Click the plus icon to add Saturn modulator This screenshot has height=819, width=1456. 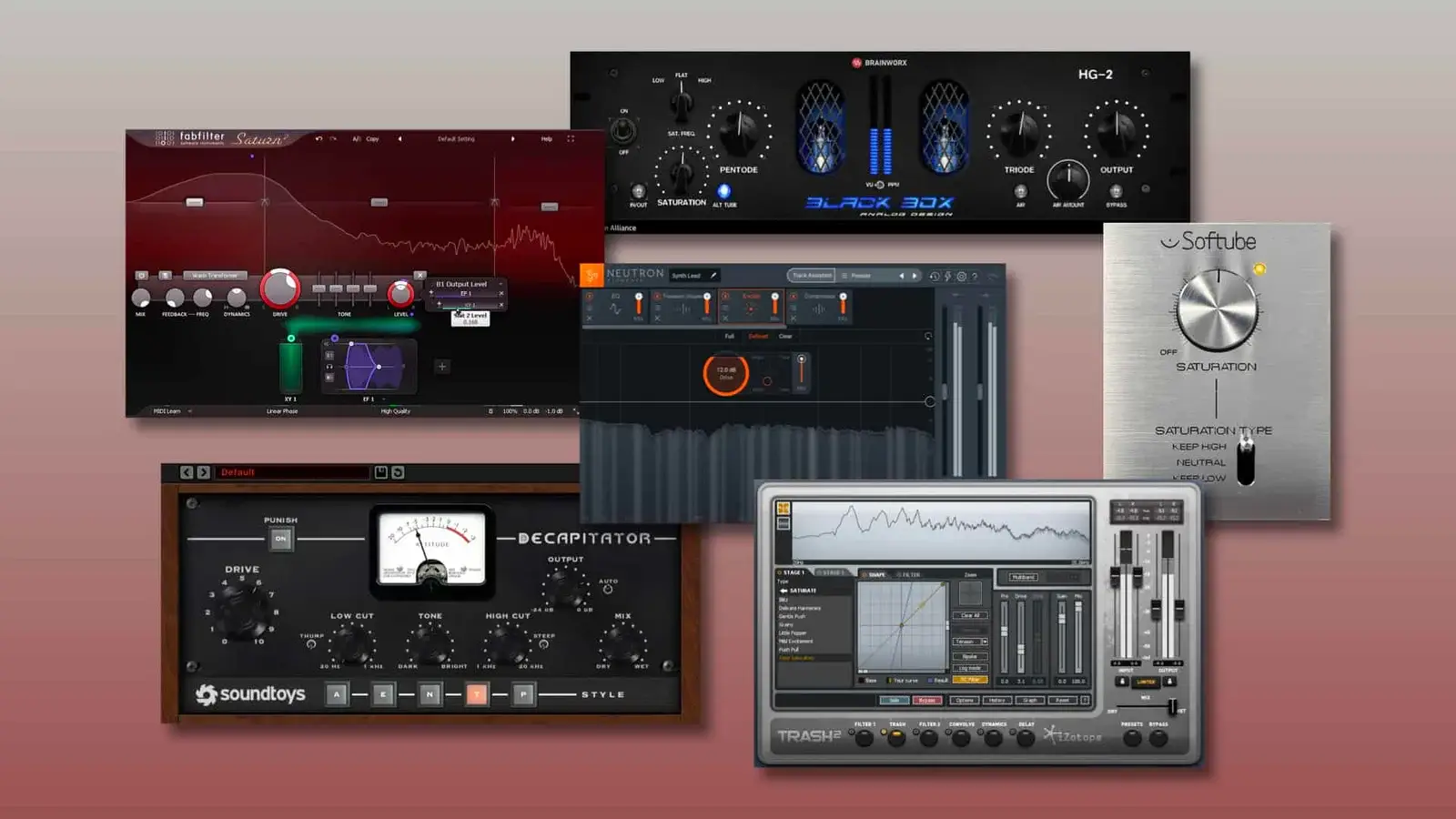point(442,367)
